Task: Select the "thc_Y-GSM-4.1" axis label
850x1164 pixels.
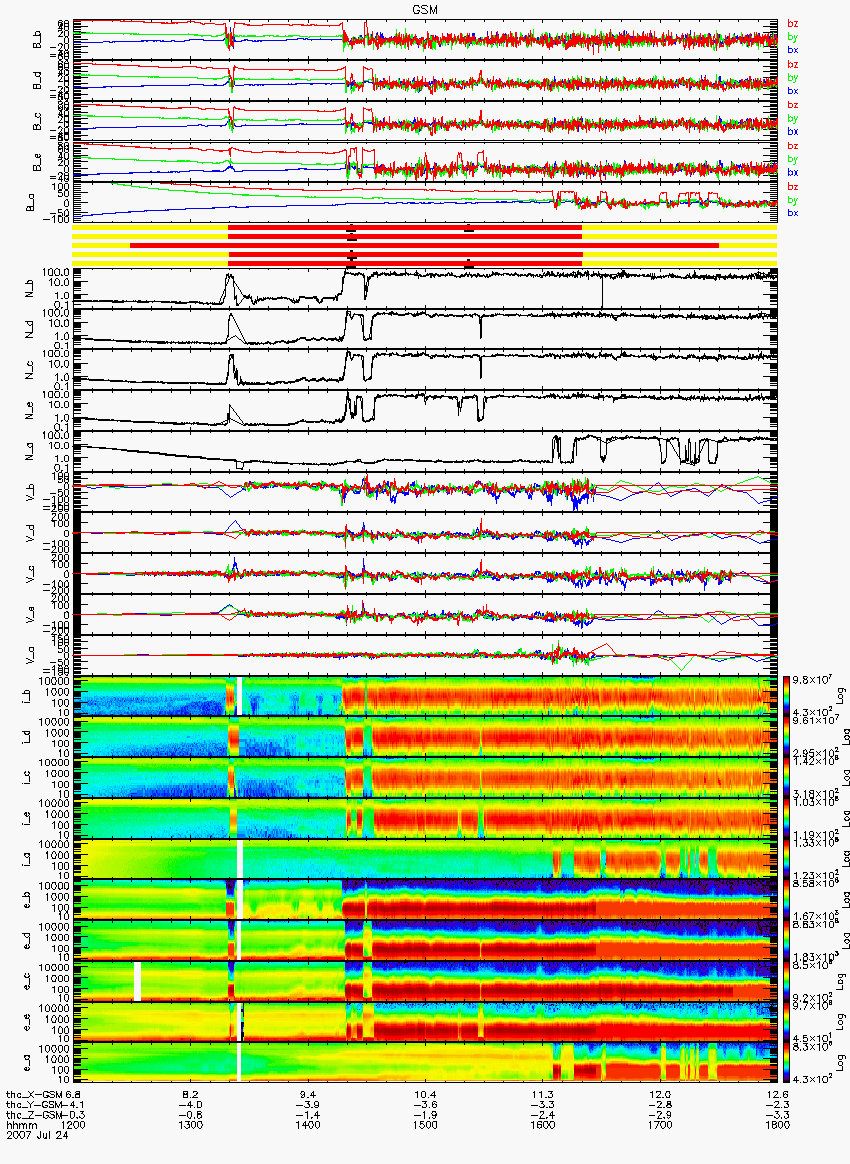Action: tap(43, 1105)
